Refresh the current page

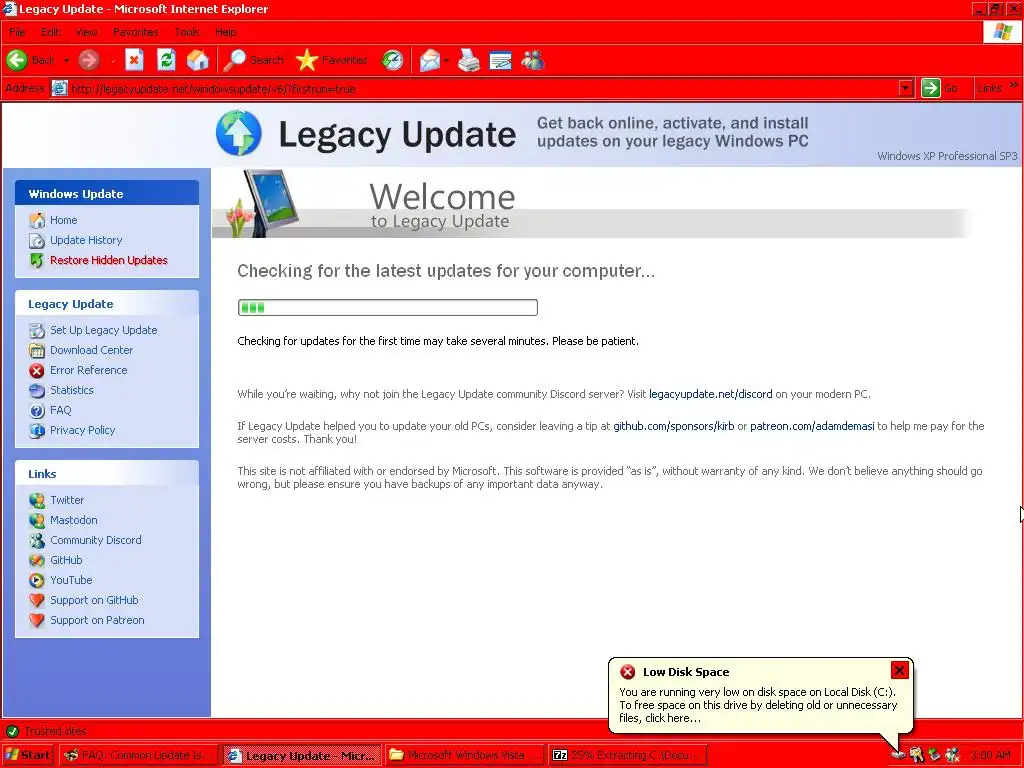(x=167, y=60)
